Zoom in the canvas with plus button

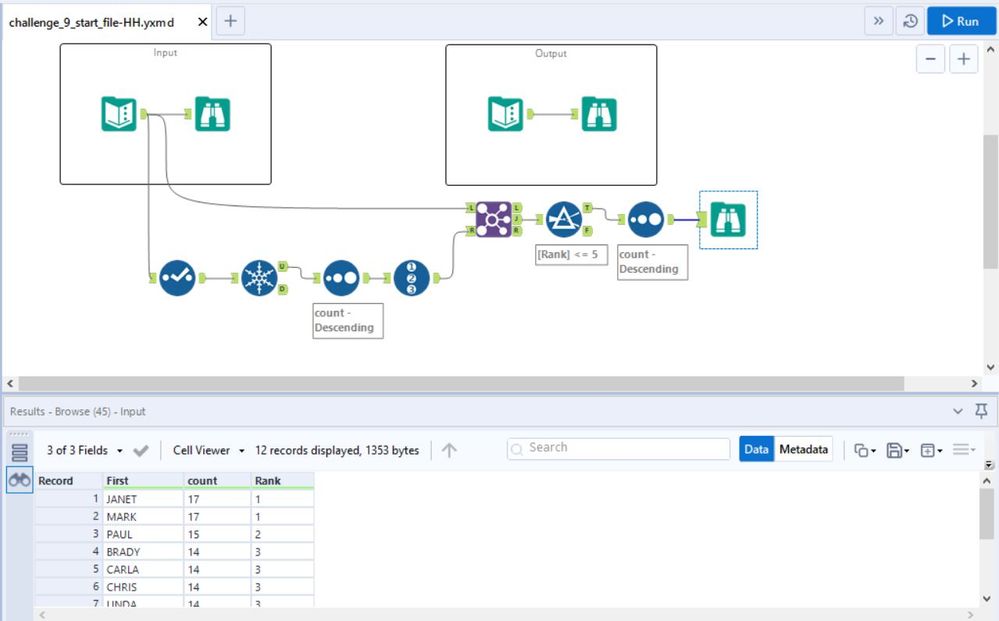tap(963, 59)
